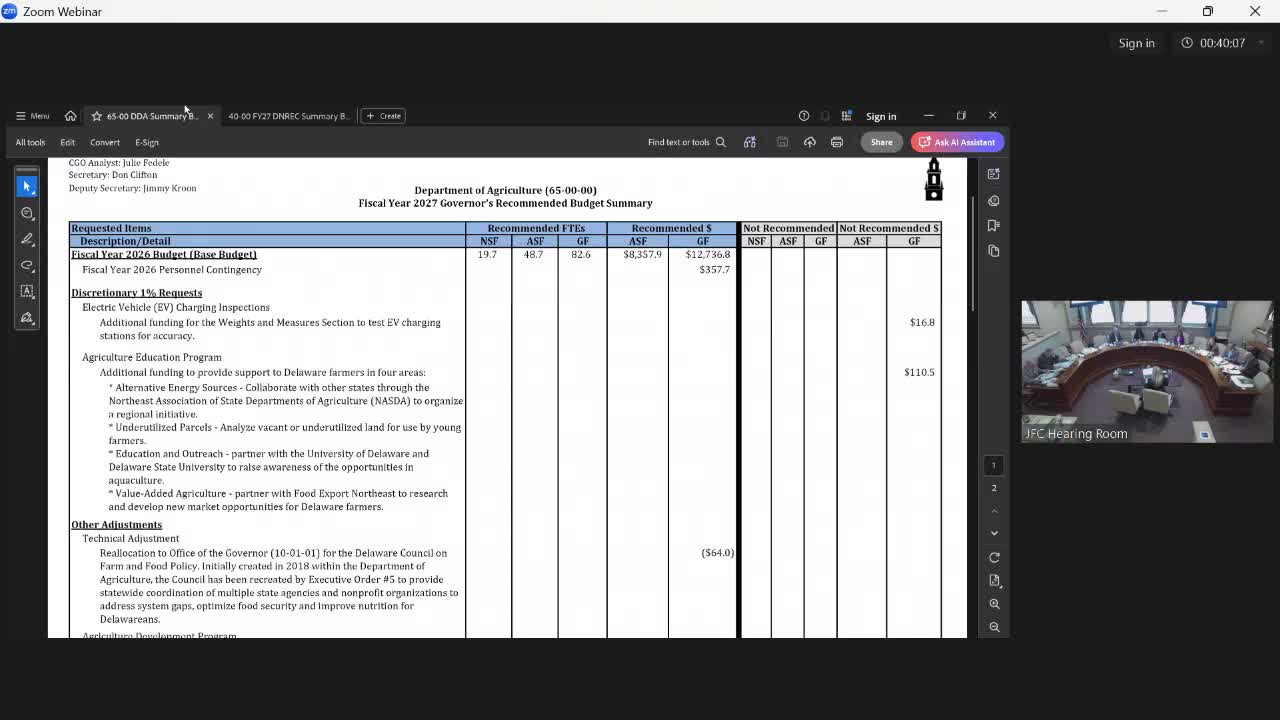Viewport: 1280px width, 720px height.
Task: Open the hamburger Menu dropdown
Action: click(32, 116)
